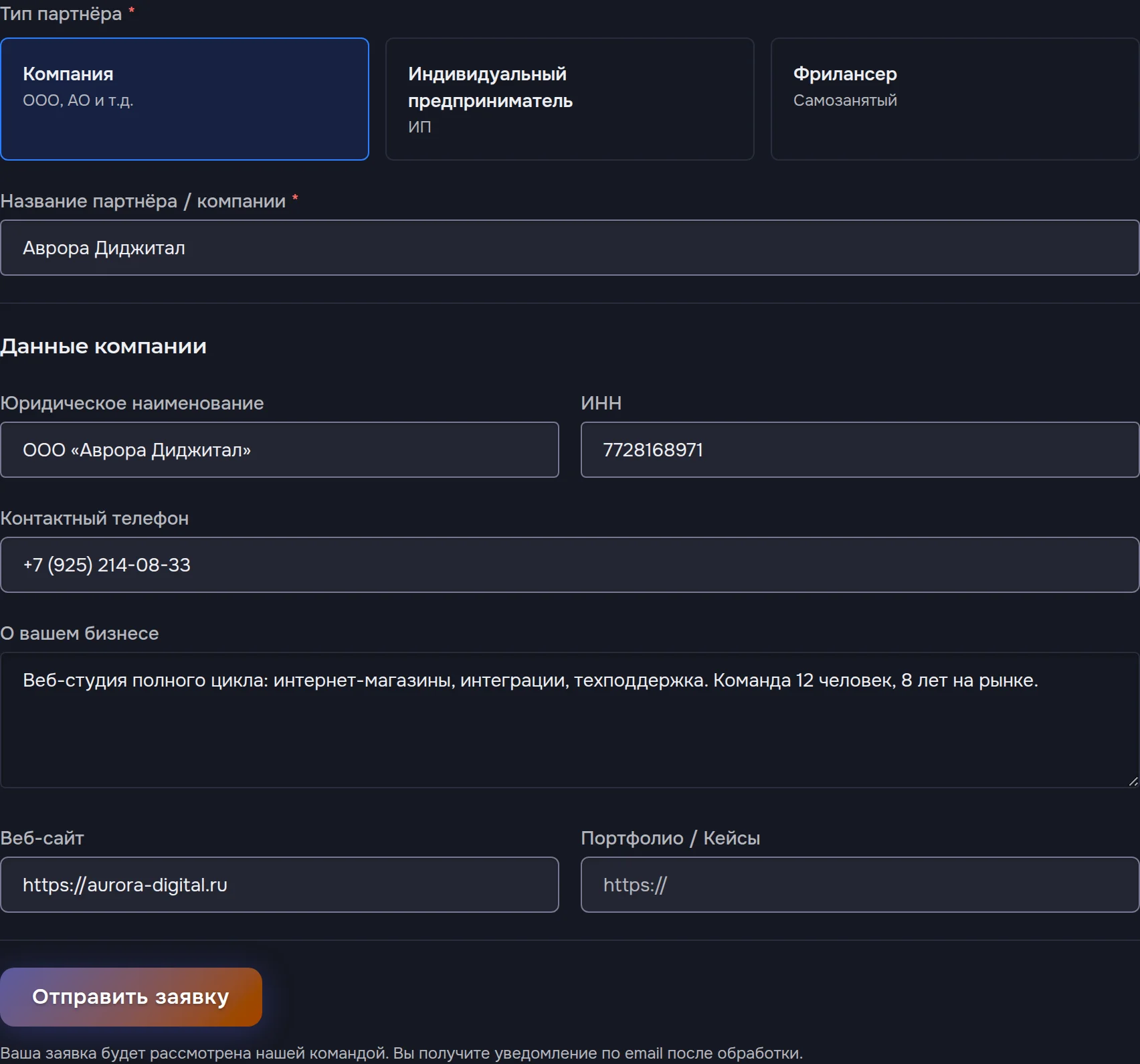The width and height of the screenshot is (1140, 1064).
Task: Click the Веб-сайт label
Action: click(42, 838)
